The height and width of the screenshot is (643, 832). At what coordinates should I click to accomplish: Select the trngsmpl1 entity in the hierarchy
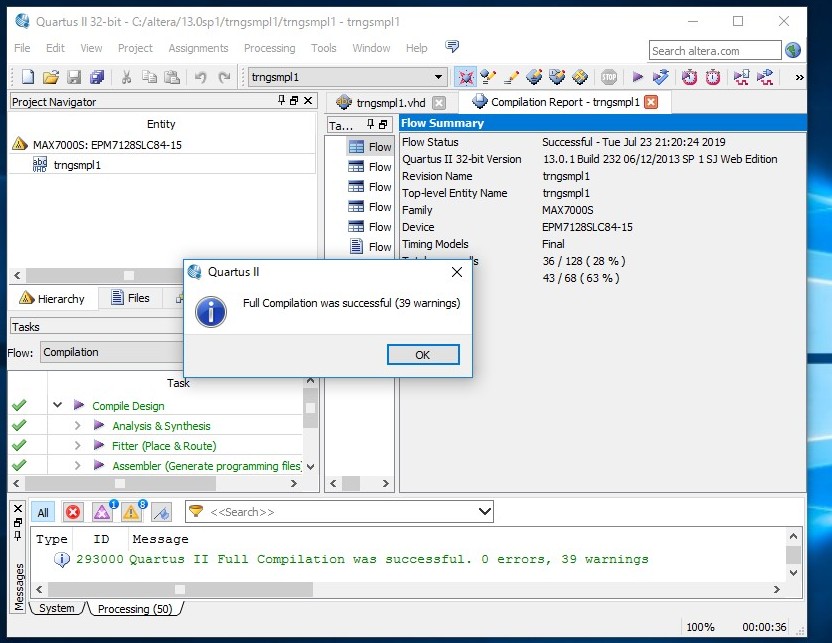(77, 165)
